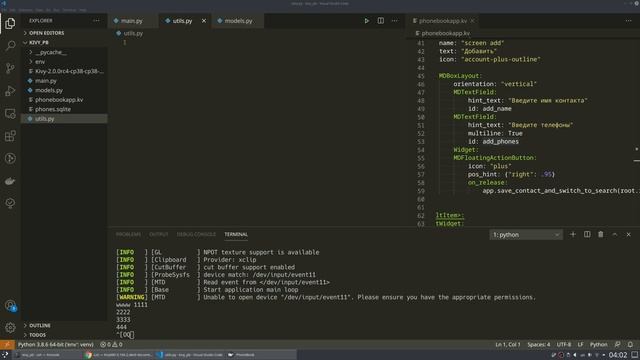
Task: Switch to the Chrome window in taskbar
Action: 118,355
